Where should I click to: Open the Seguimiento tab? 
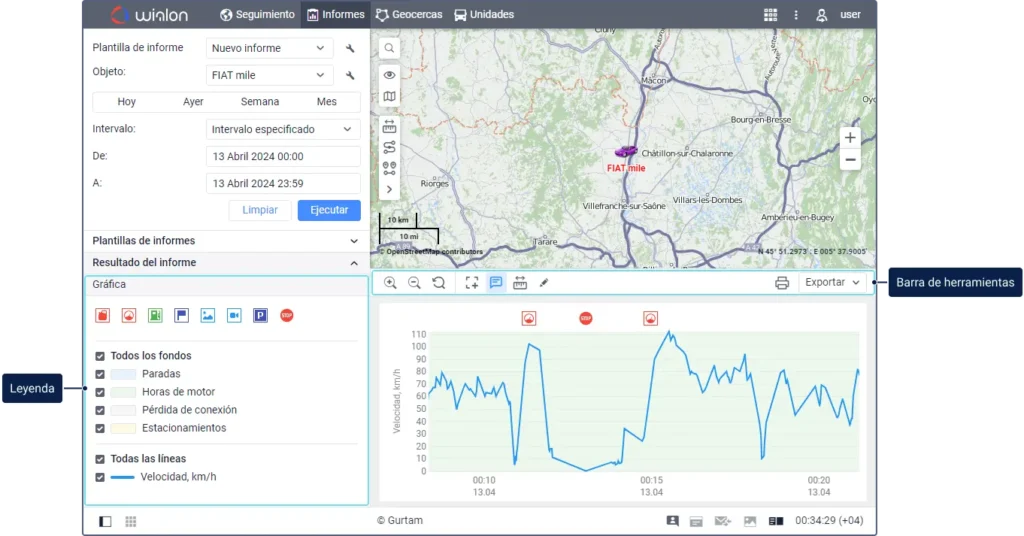coord(257,15)
